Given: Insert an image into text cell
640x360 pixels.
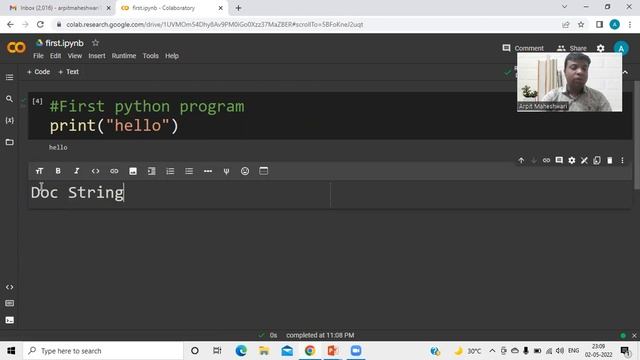Looking at the screenshot, I should 133,171.
